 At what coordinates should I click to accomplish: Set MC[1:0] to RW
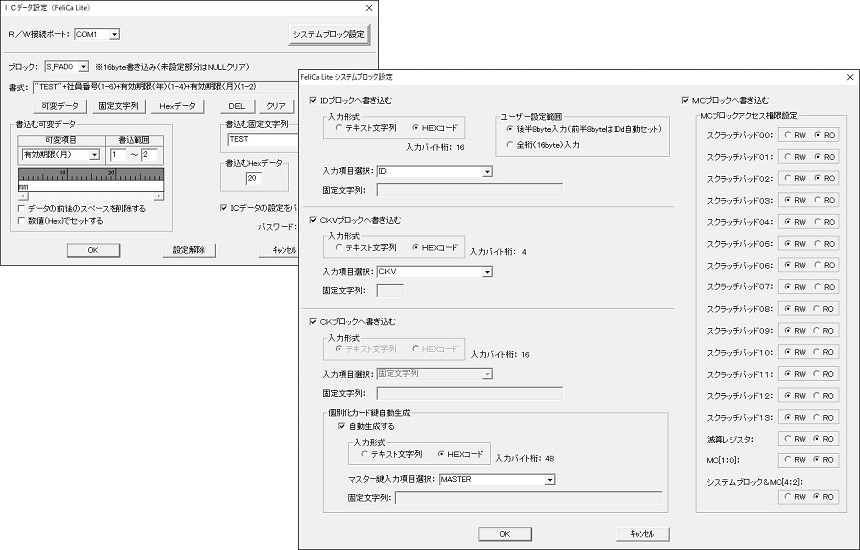click(x=788, y=460)
